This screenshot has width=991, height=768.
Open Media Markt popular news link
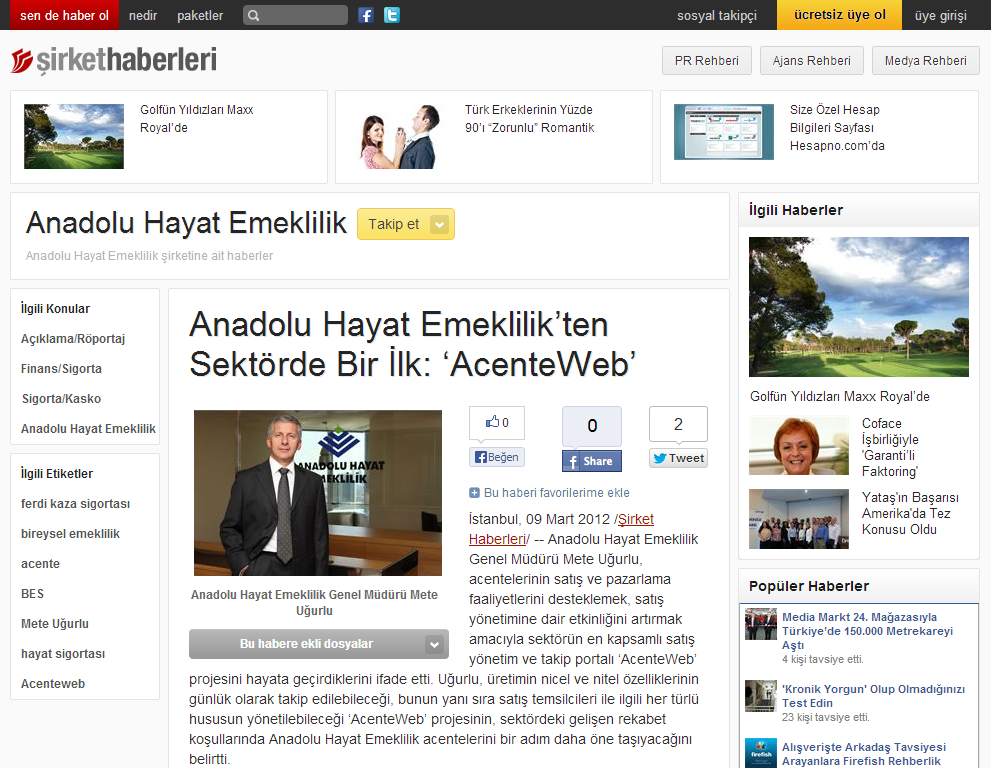tap(867, 631)
